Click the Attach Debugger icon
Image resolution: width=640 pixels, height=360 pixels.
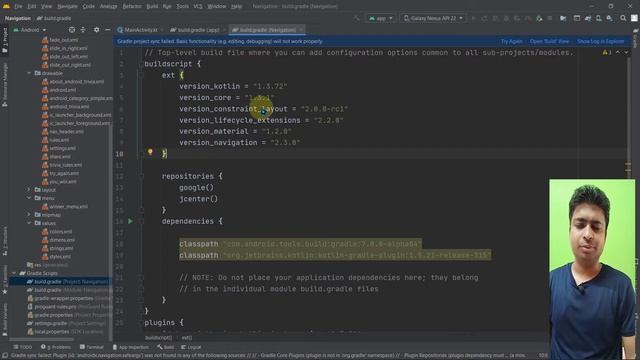tap(539, 18)
